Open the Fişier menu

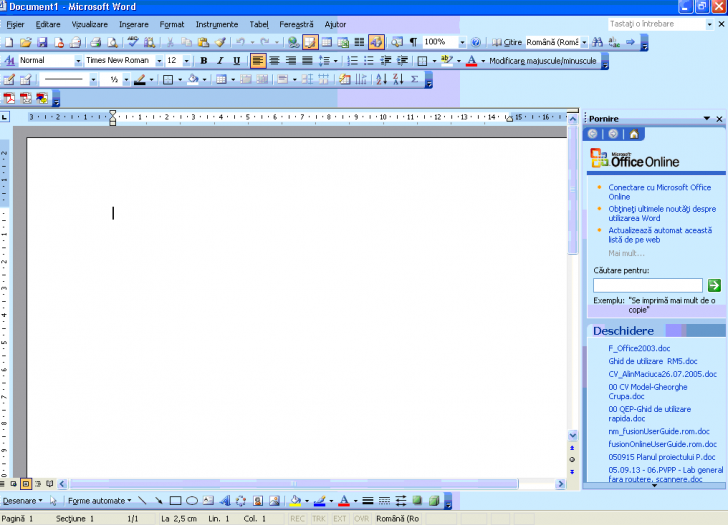[15, 25]
